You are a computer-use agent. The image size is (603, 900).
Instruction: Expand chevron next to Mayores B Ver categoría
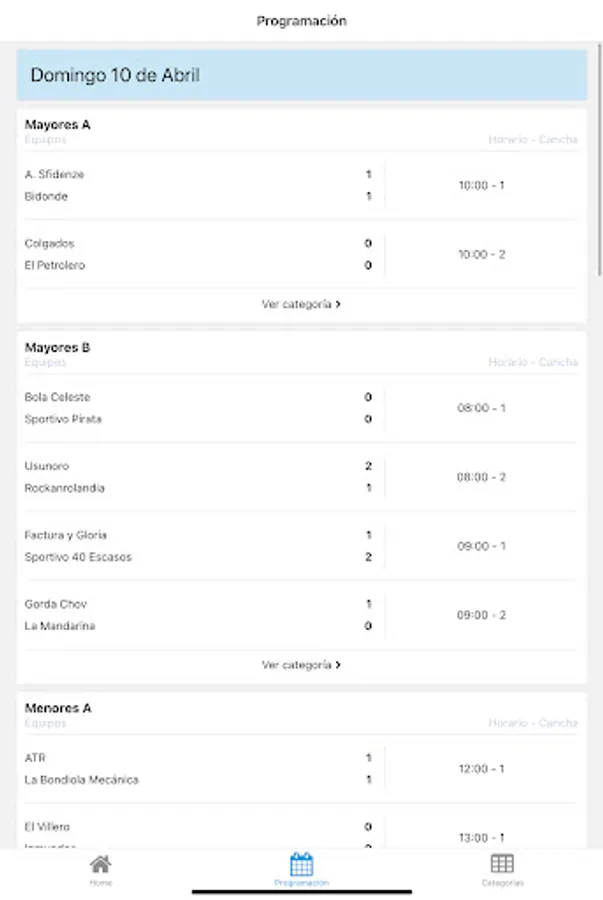point(338,665)
